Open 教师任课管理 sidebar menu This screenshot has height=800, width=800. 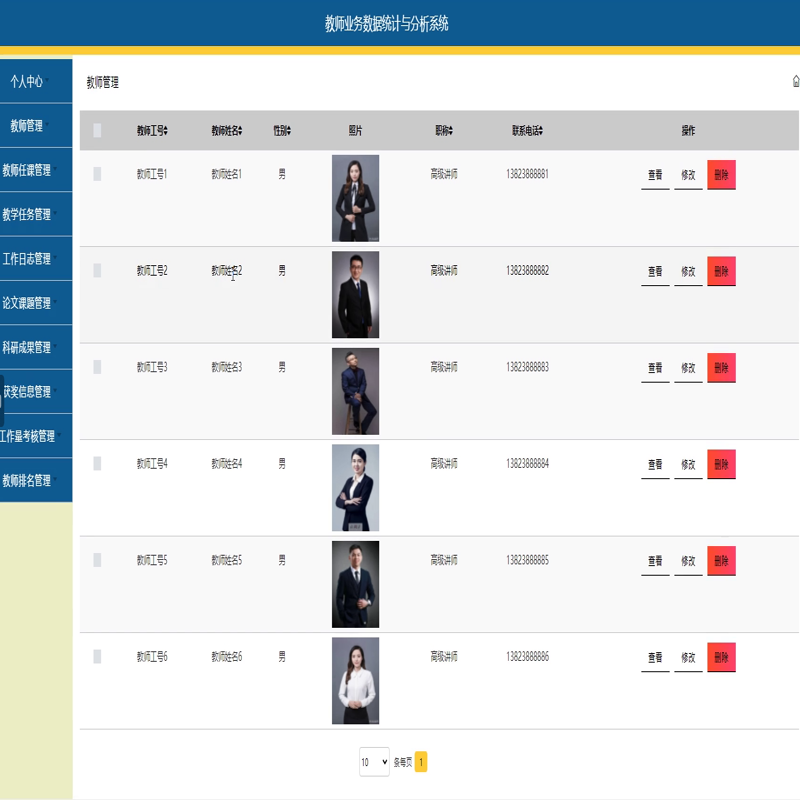[x=36, y=170]
